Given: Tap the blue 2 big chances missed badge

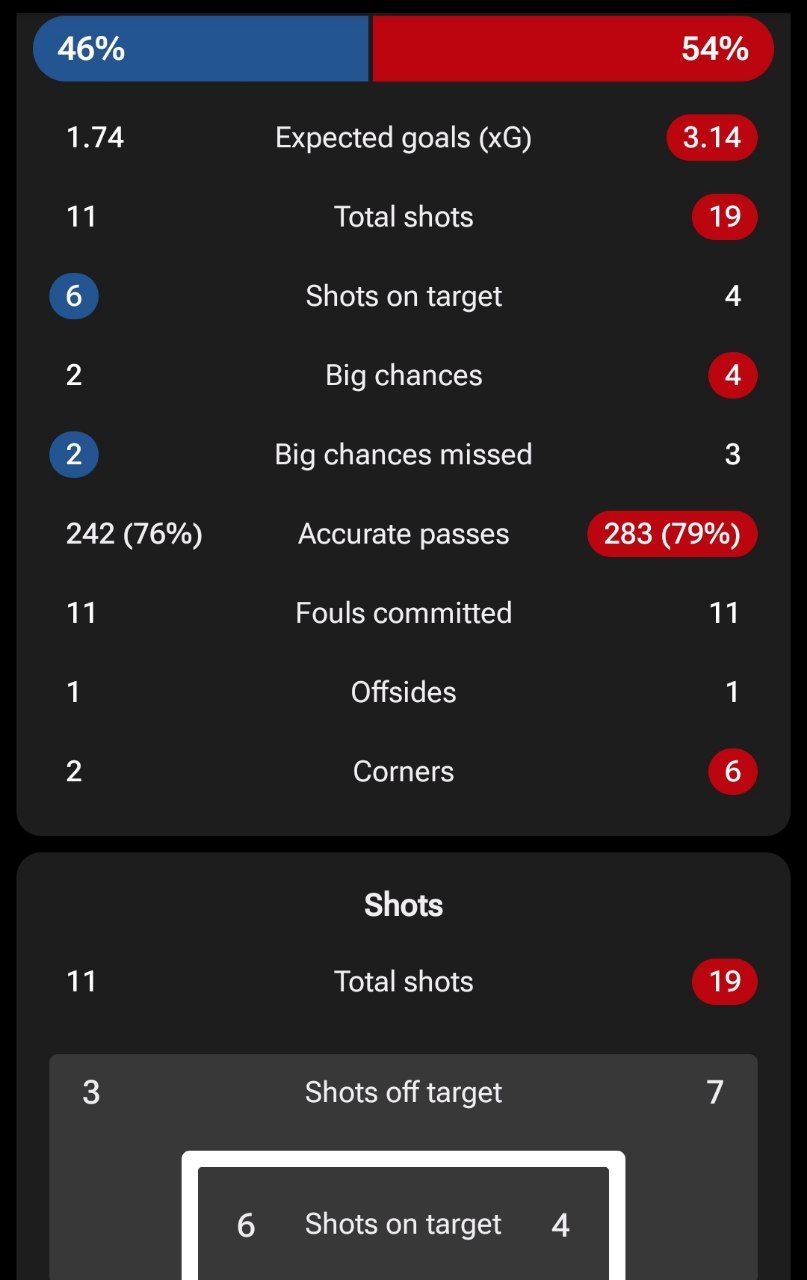Looking at the screenshot, I should click(74, 455).
